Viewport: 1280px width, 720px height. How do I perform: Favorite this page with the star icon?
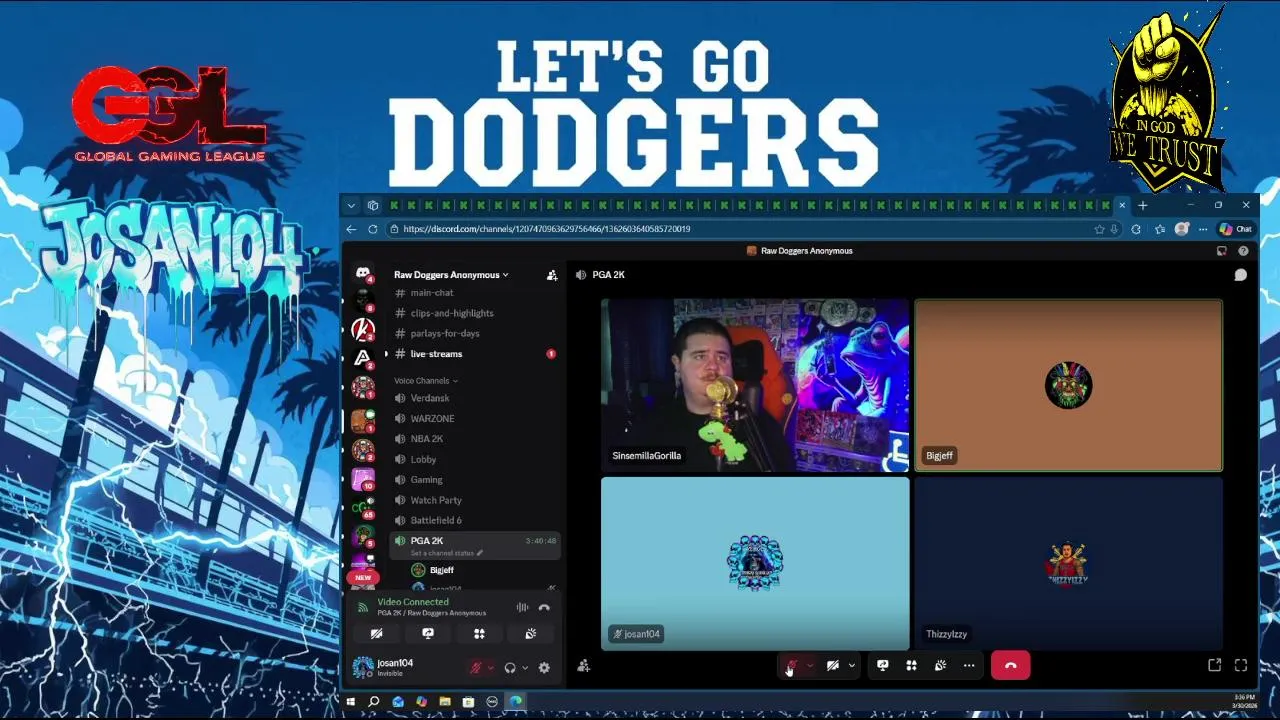click(1099, 229)
